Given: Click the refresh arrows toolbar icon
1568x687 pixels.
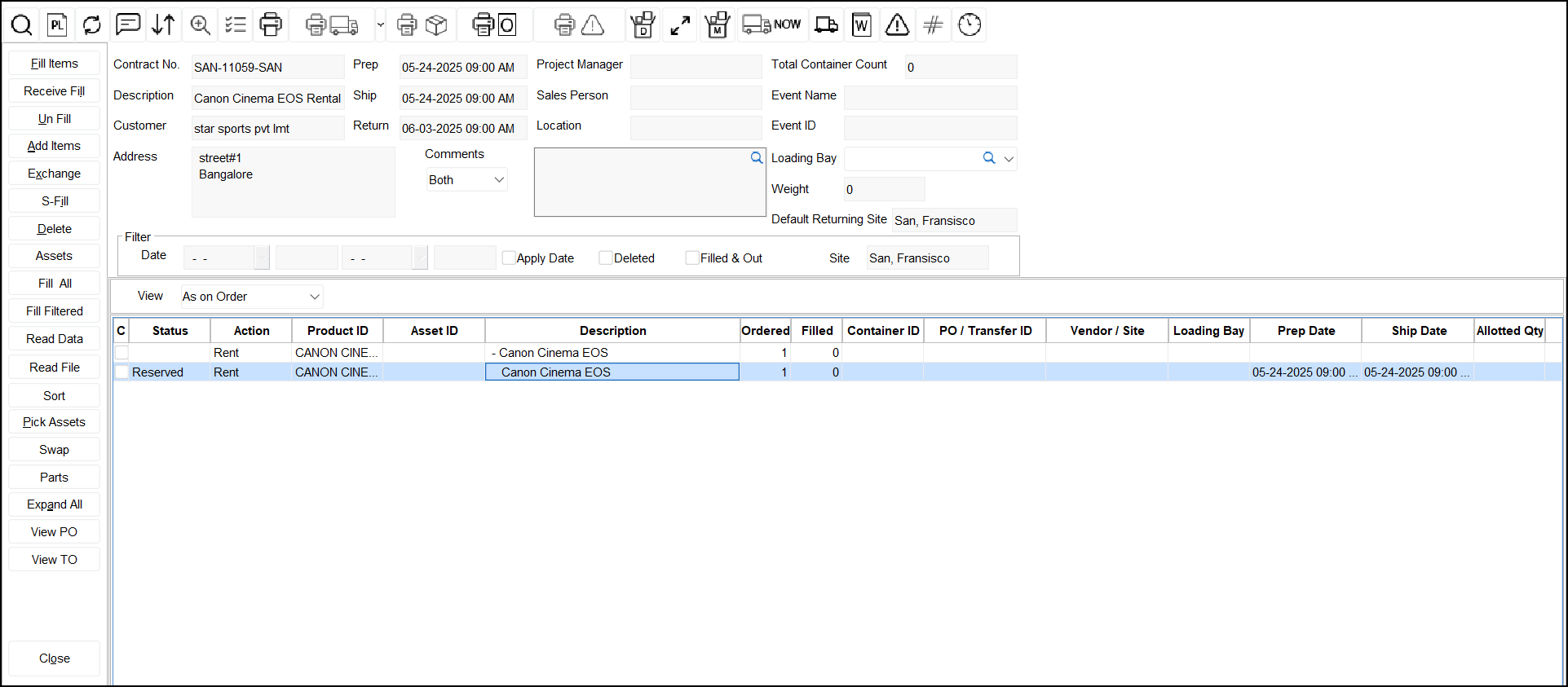Looking at the screenshot, I should [92, 25].
